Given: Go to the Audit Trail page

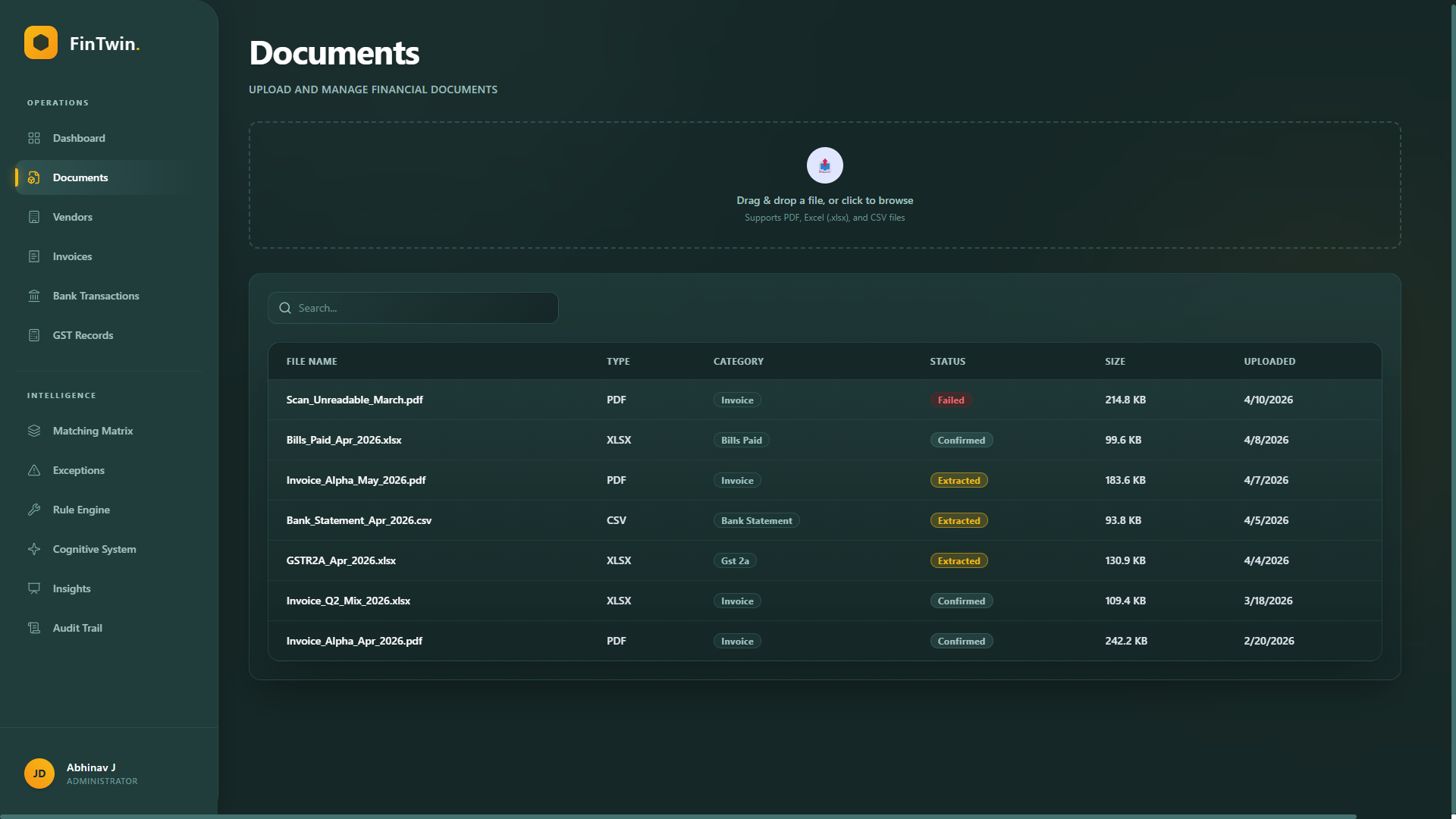Looking at the screenshot, I should pos(77,628).
